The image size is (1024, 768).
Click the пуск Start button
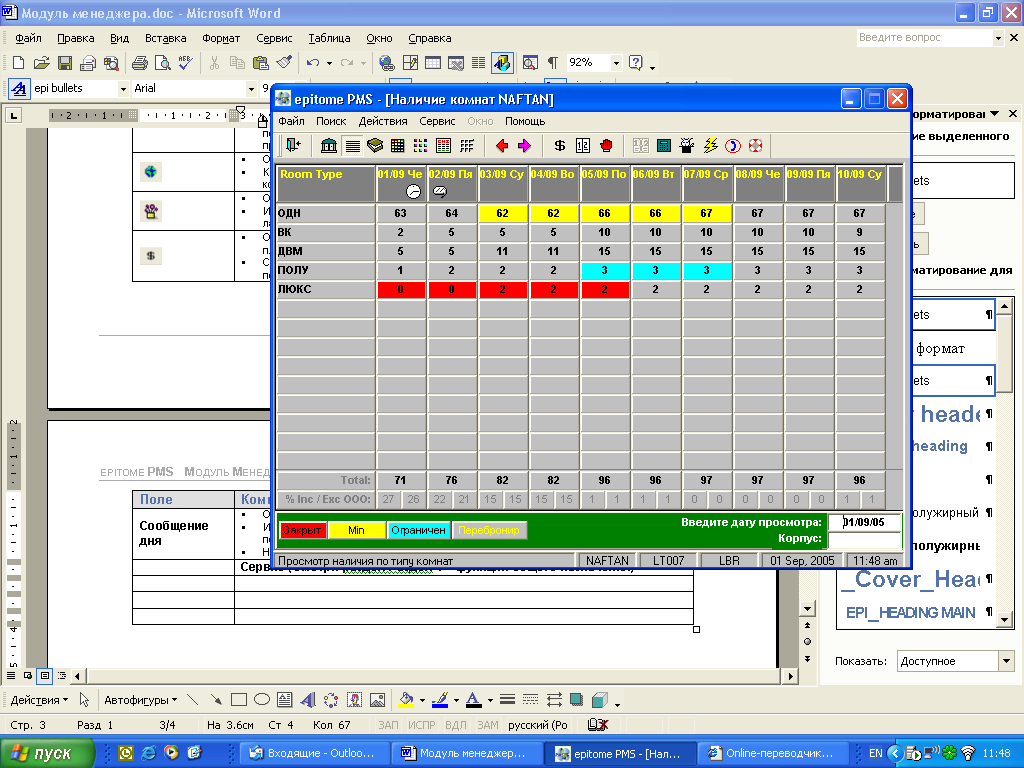[x=46, y=753]
